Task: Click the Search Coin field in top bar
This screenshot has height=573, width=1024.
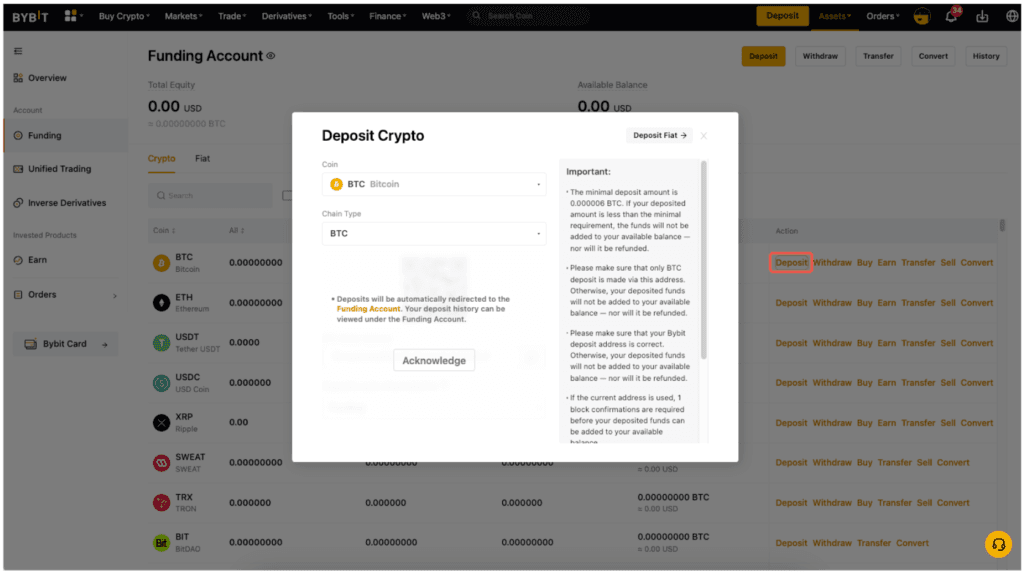Action: tap(529, 16)
